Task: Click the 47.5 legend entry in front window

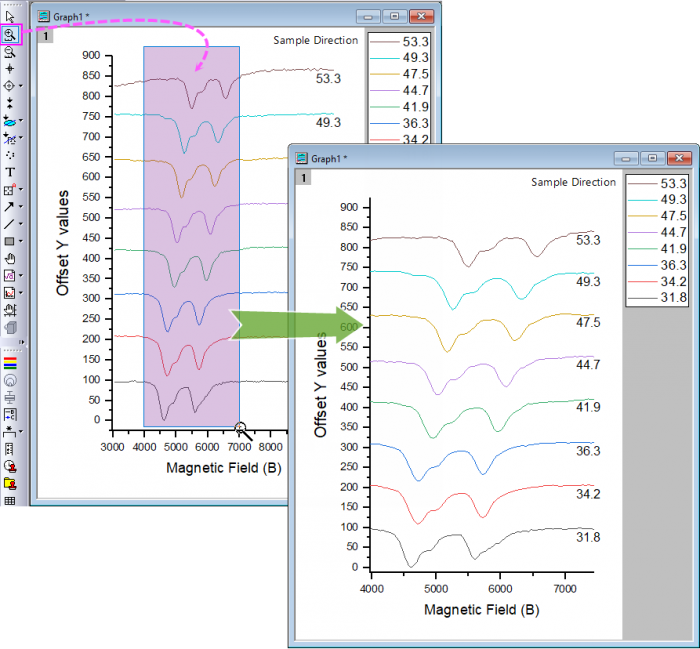Action: pos(657,216)
